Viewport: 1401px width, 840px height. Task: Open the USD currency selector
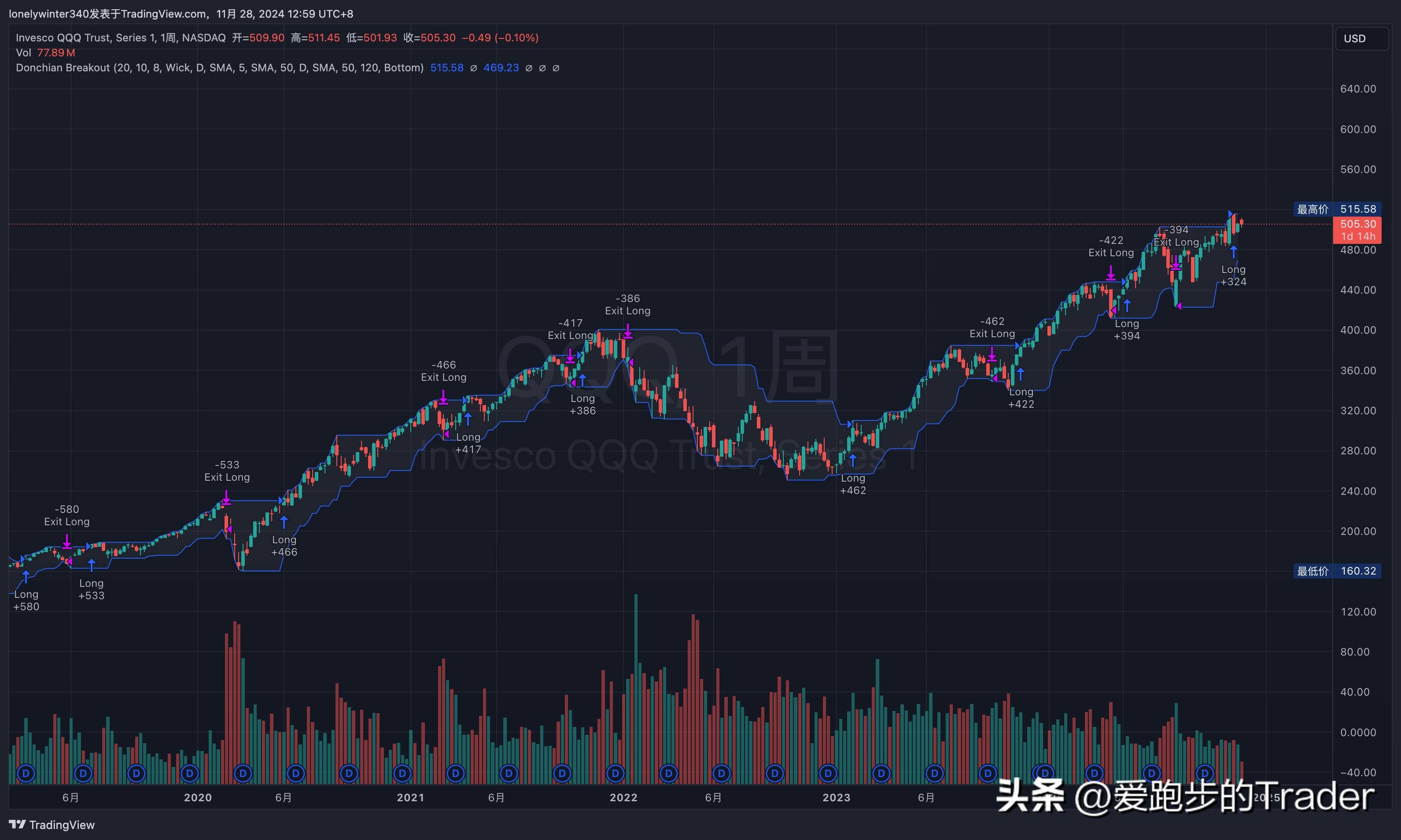[x=1361, y=38]
